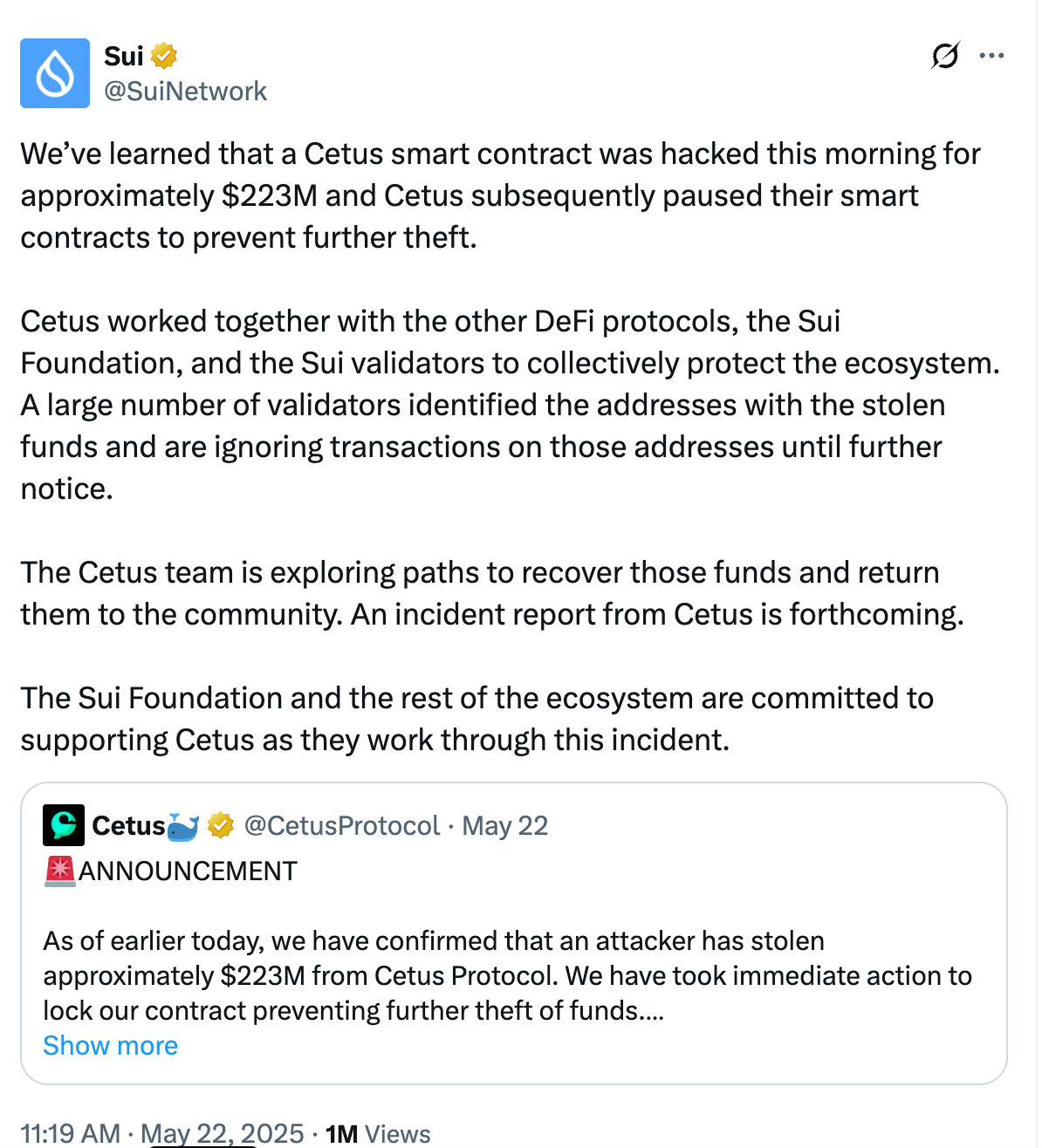
Task: Click the whale emoji beside Cetus
Action: [183, 825]
